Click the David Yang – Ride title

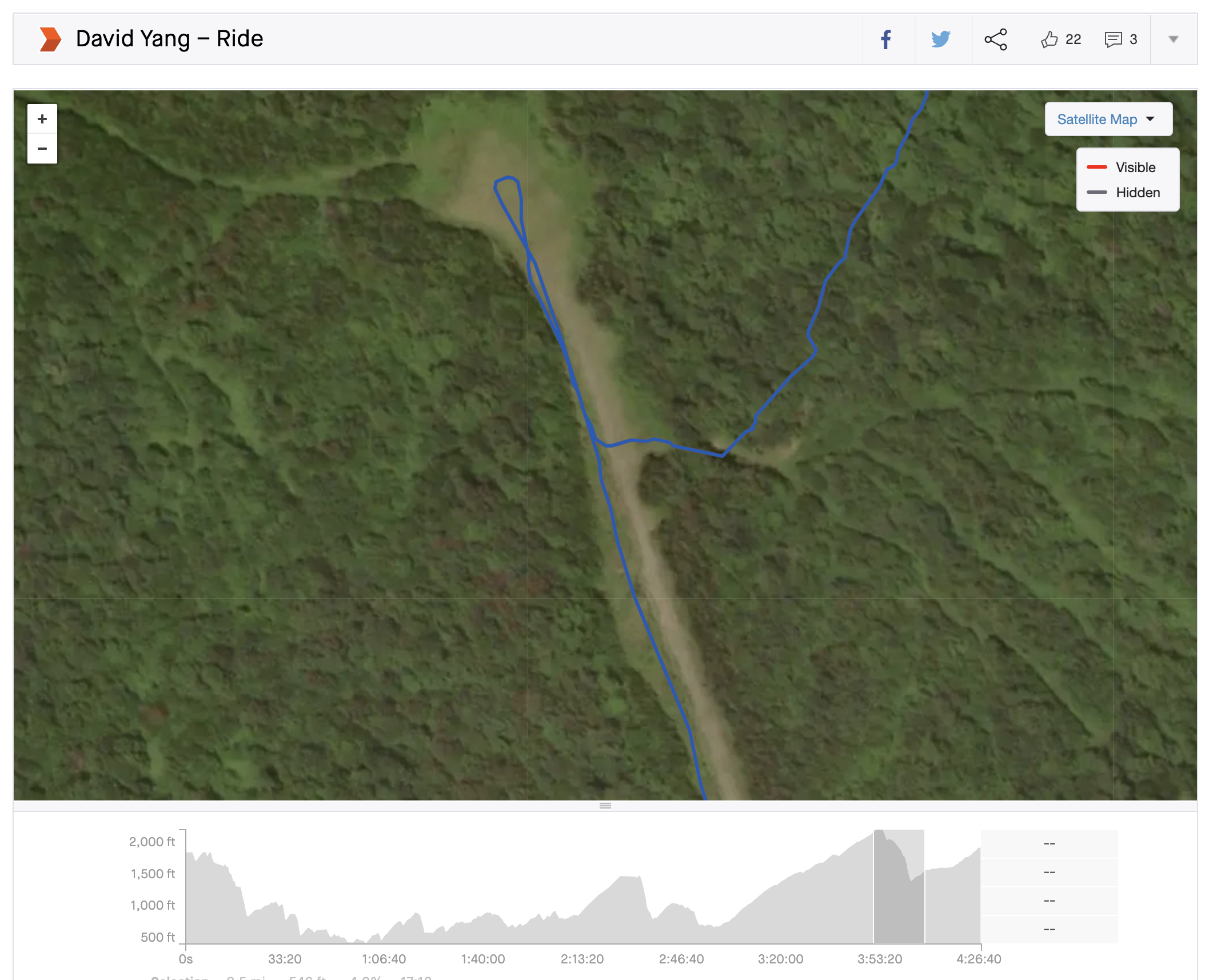[169, 39]
